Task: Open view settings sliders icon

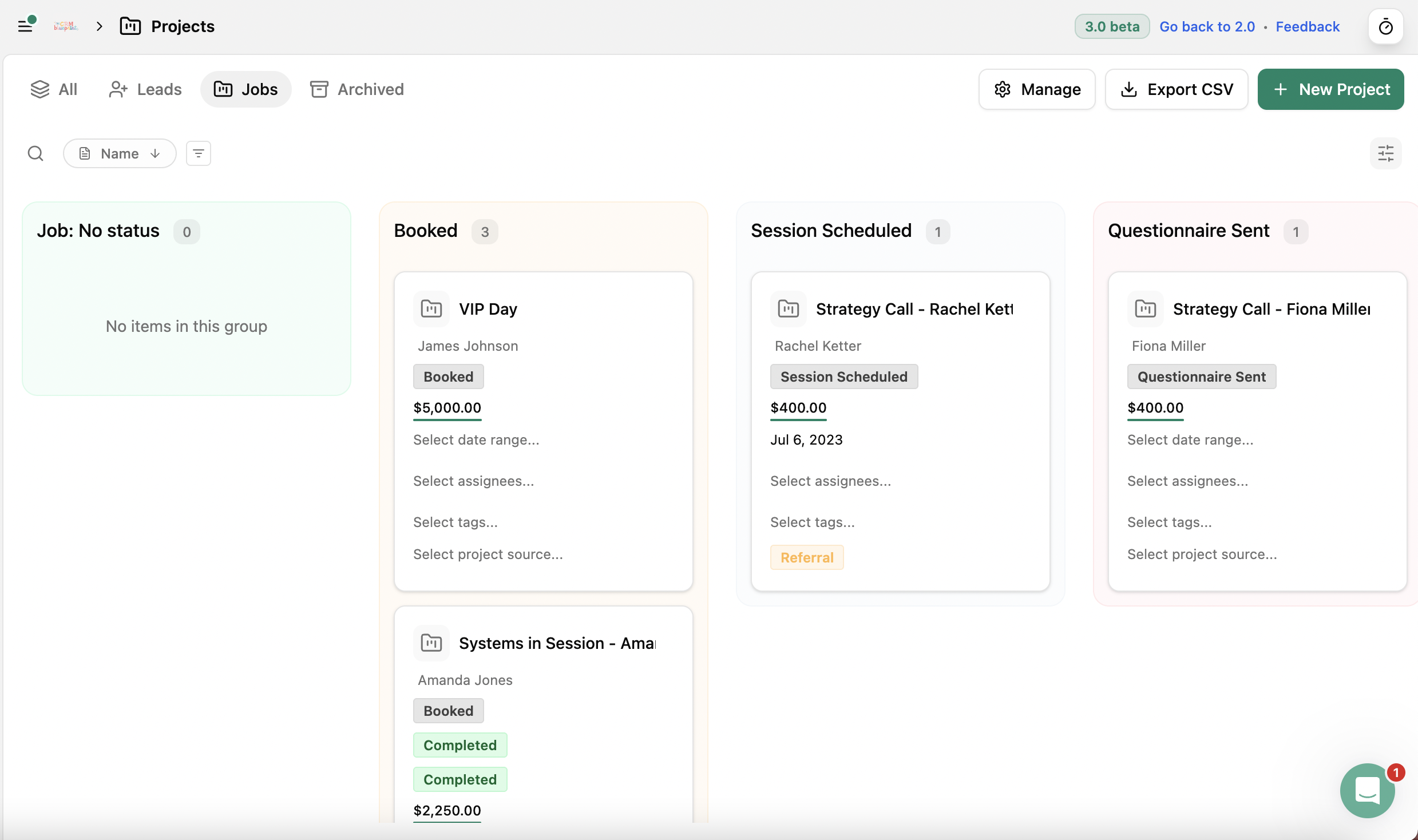Action: (x=1385, y=153)
